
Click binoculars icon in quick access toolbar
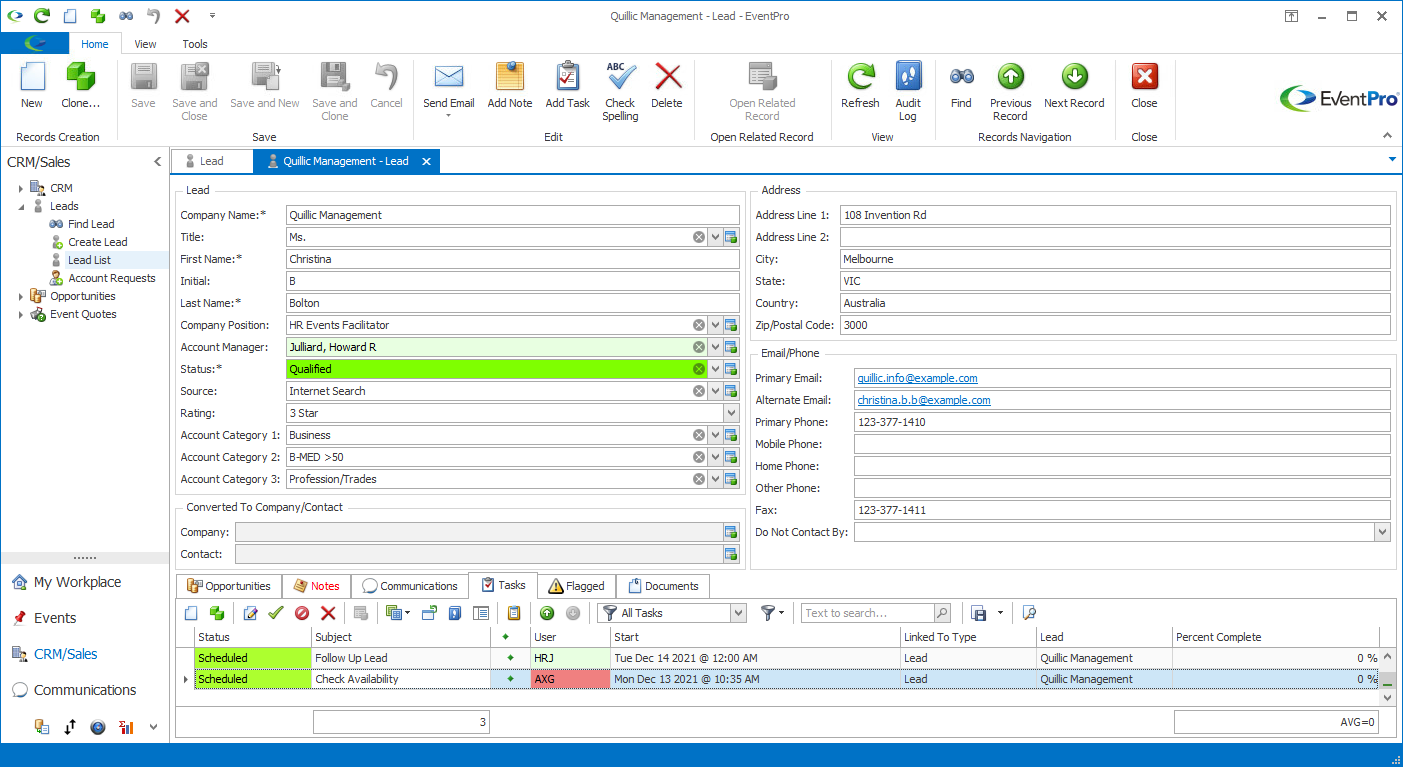[126, 16]
